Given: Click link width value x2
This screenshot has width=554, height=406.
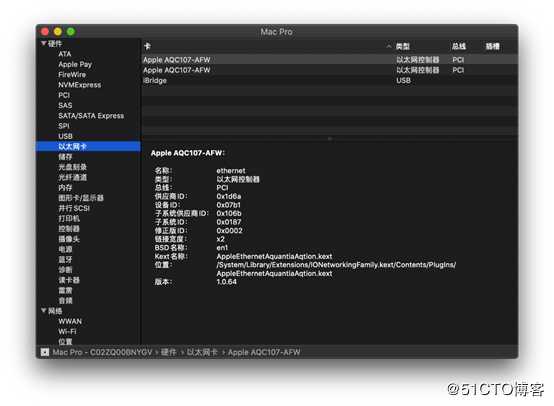Looking at the screenshot, I should (220, 239).
